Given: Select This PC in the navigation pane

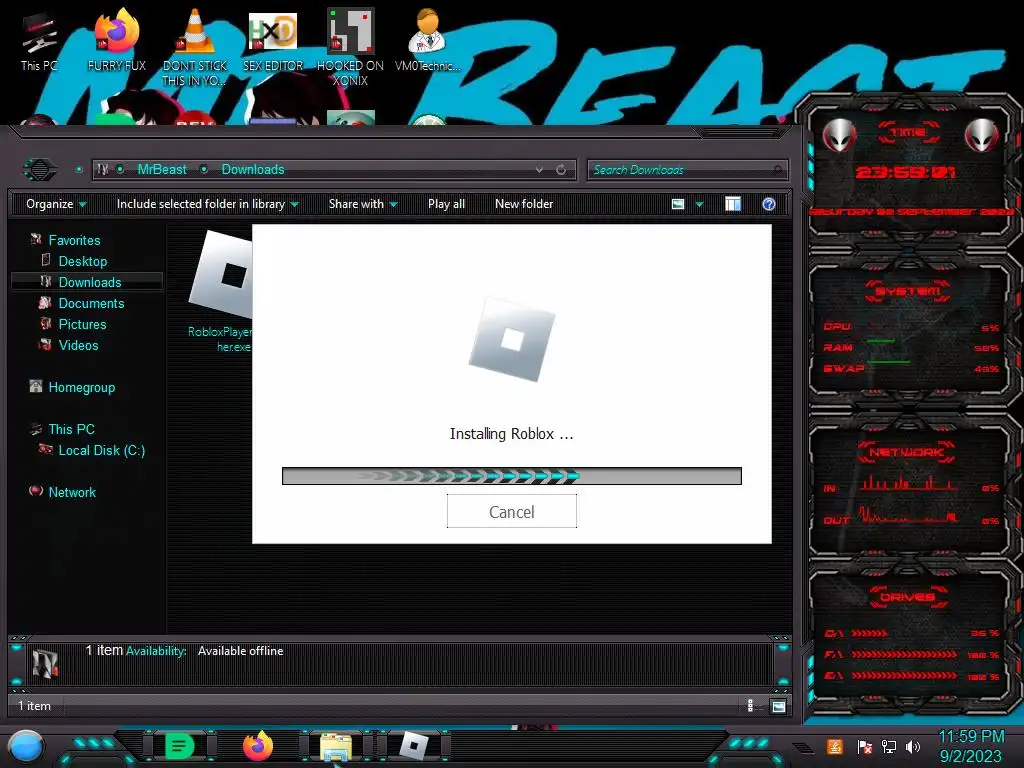Looking at the screenshot, I should click(63, 429).
